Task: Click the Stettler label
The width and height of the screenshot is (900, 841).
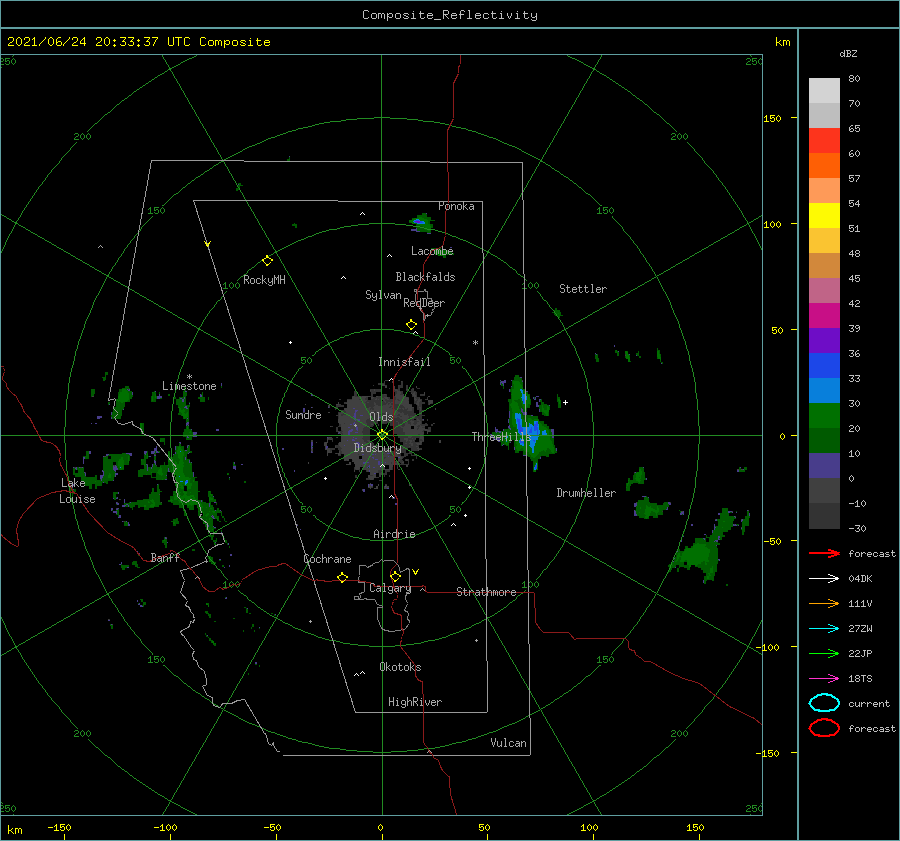Action: 583,289
